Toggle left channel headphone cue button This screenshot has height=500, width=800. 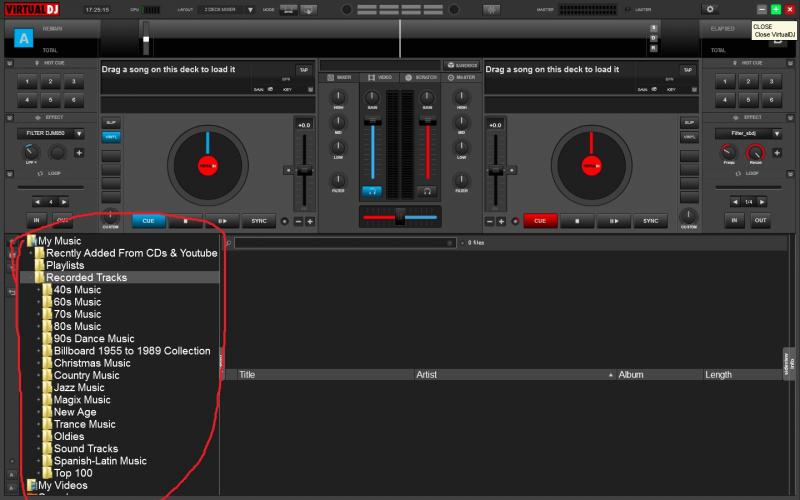coord(372,191)
